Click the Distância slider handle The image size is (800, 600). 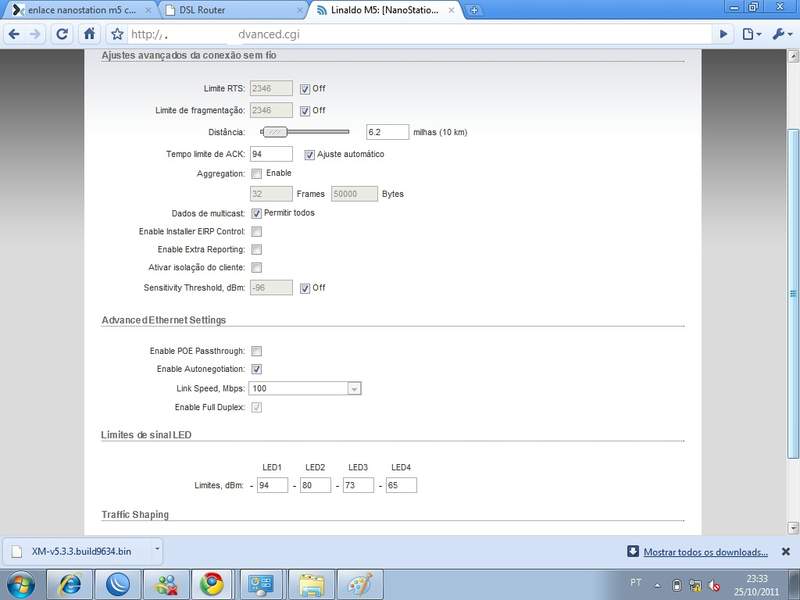(275, 132)
